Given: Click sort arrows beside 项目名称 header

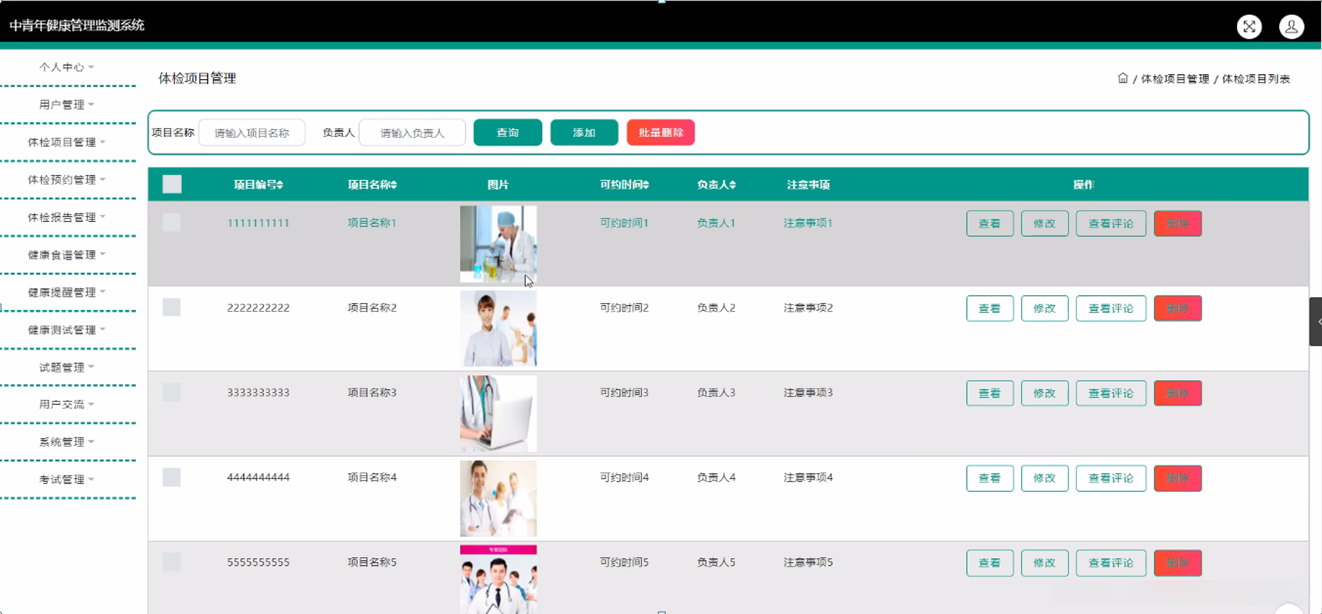Looking at the screenshot, I should pos(394,185).
